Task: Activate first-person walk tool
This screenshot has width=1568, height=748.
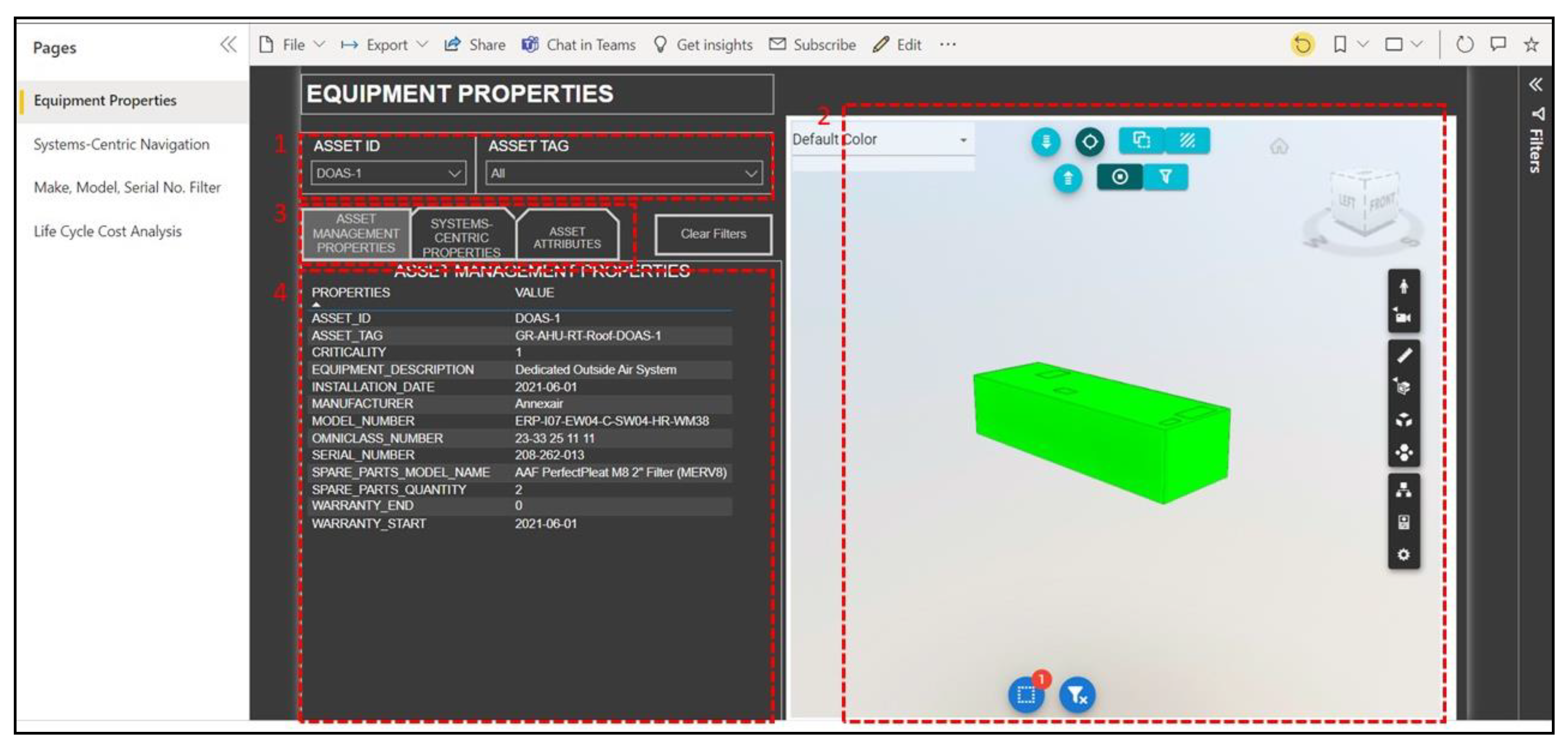Action: (x=1404, y=286)
